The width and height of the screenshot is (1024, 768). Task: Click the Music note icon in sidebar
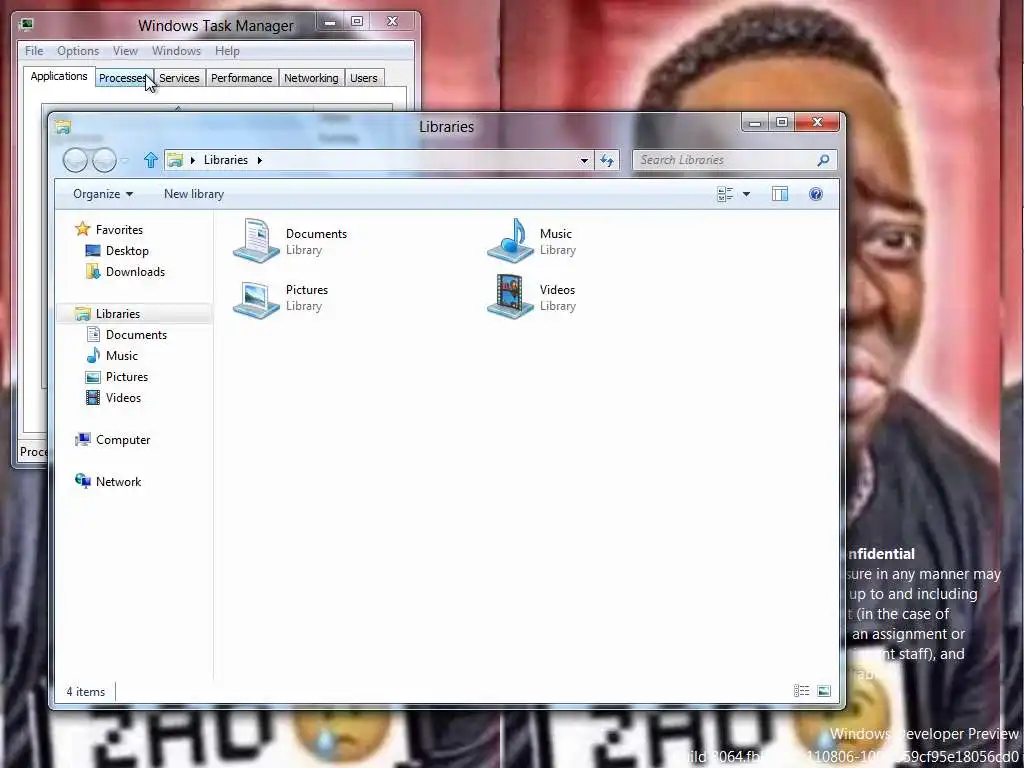[93, 355]
